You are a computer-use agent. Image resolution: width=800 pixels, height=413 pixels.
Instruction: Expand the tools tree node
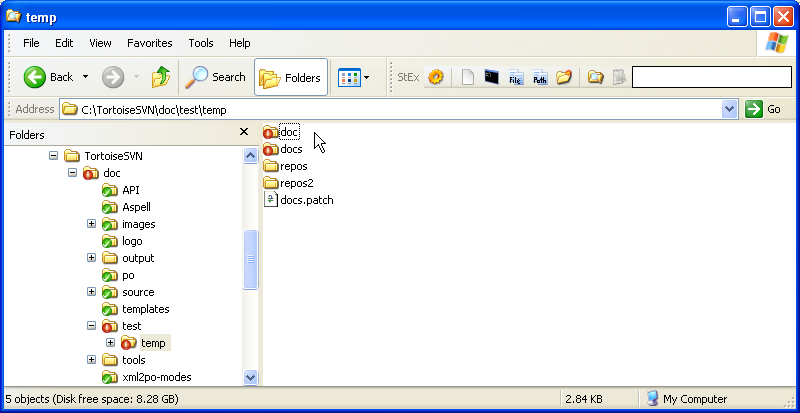tap(91, 359)
